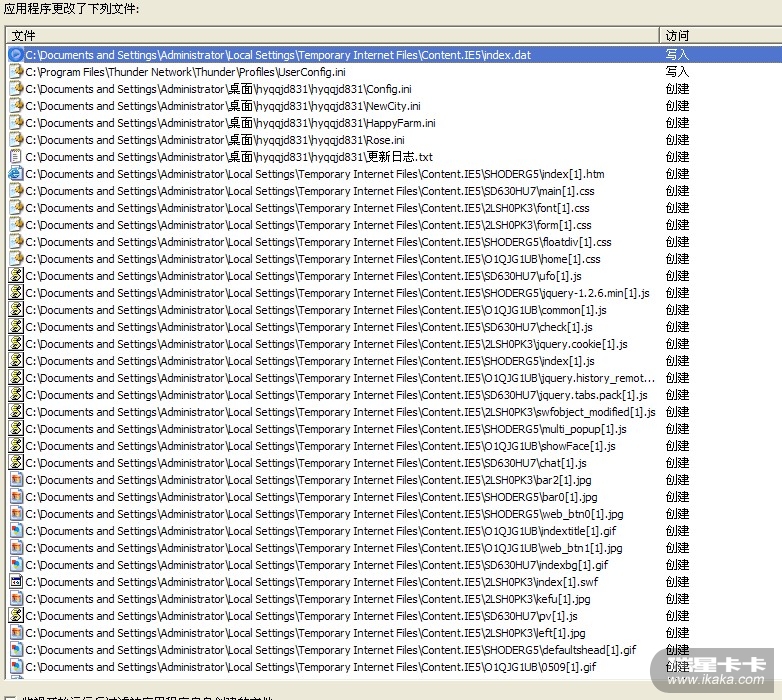This screenshot has height=700, width=782.
Task: Click the gif icon of indextitle[1].gif
Action: [16, 530]
